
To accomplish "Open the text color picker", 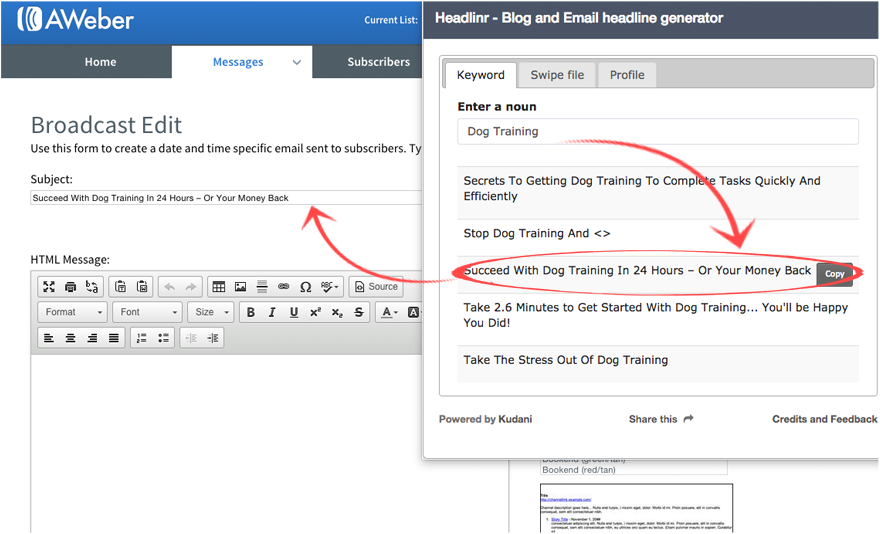I will coord(389,312).
